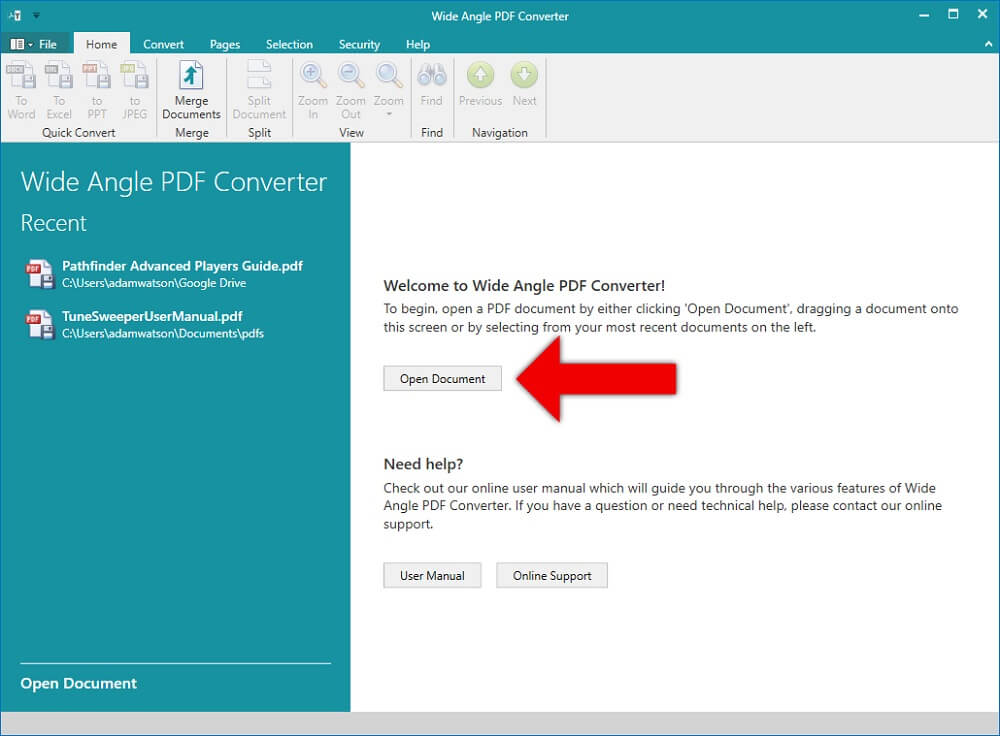This screenshot has height=736, width=1000.
Task: Switch to the Convert ribbon tab
Action: pos(163,44)
